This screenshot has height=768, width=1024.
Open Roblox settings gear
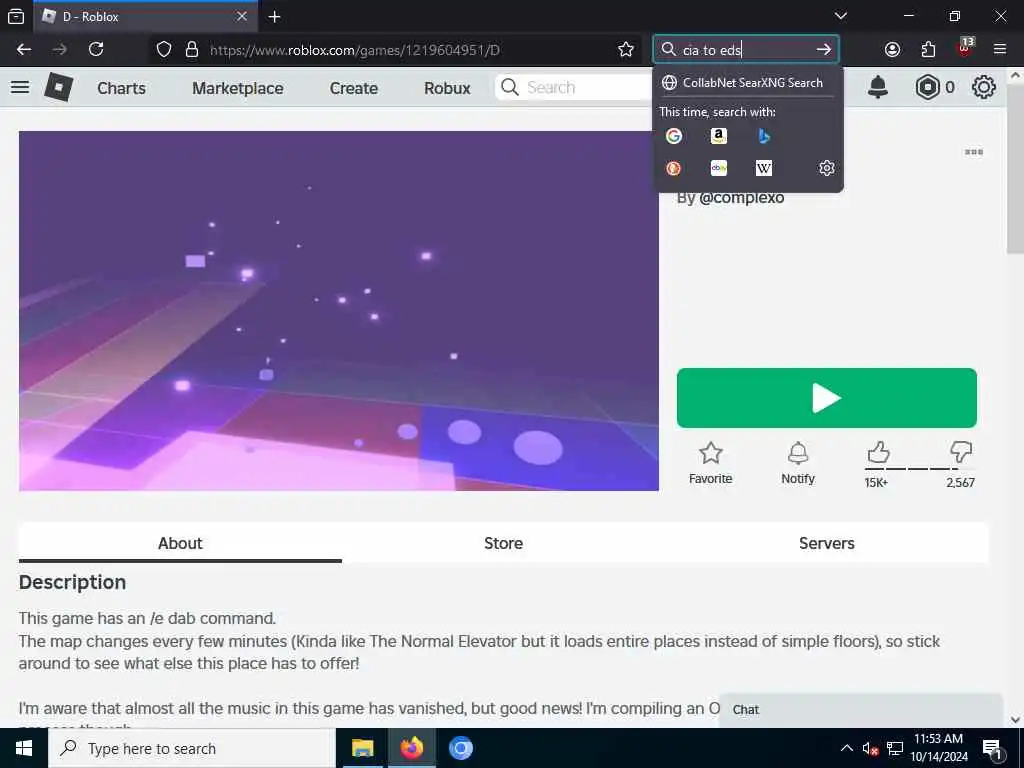[984, 88]
